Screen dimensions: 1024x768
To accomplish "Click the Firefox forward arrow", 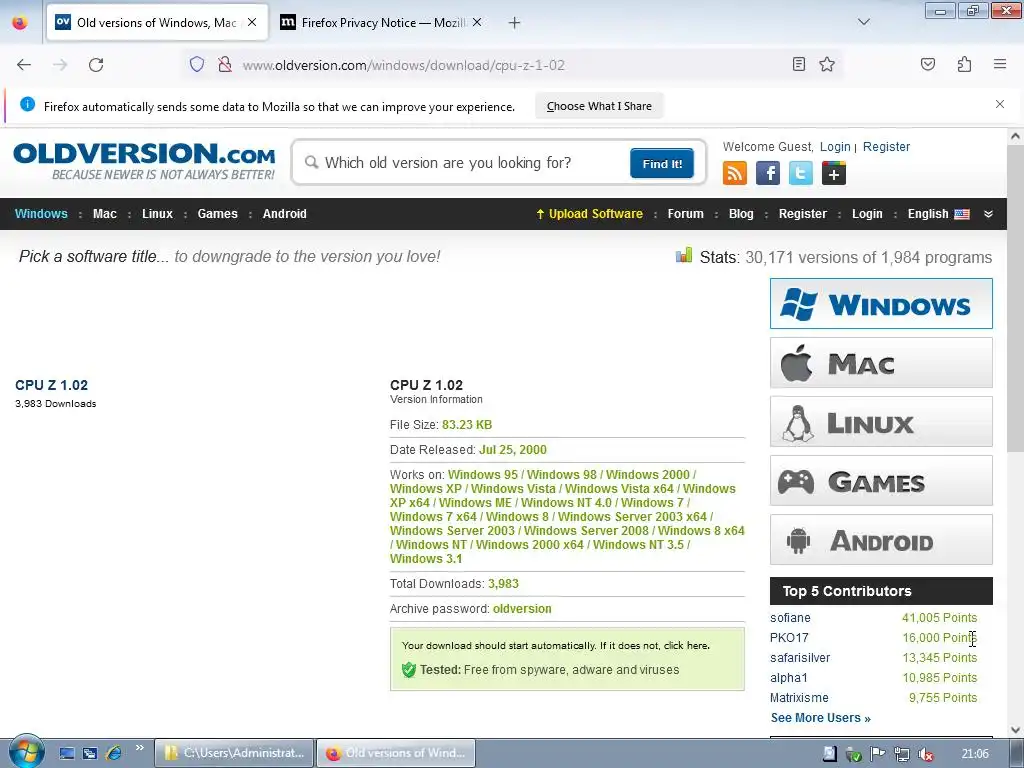I will click(x=60, y=65).
